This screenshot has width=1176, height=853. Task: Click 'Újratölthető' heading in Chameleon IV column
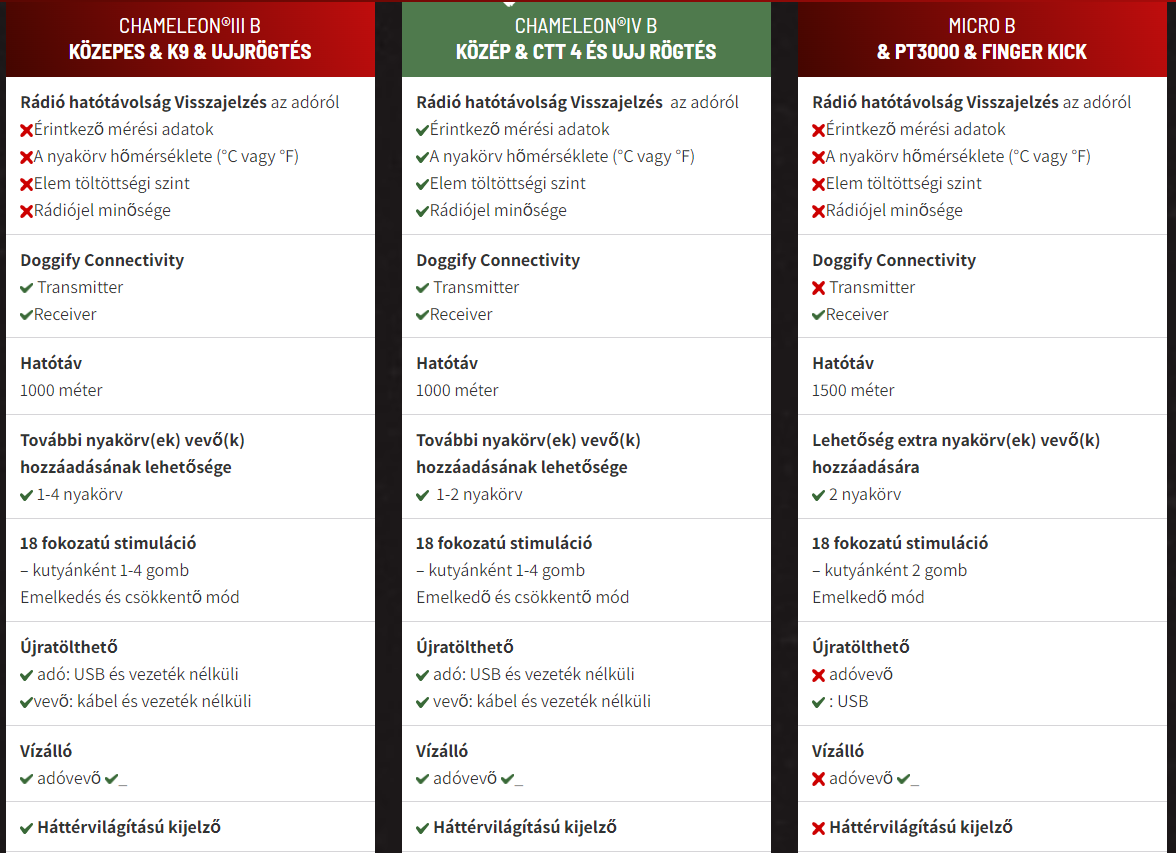[x=465, y=647]
